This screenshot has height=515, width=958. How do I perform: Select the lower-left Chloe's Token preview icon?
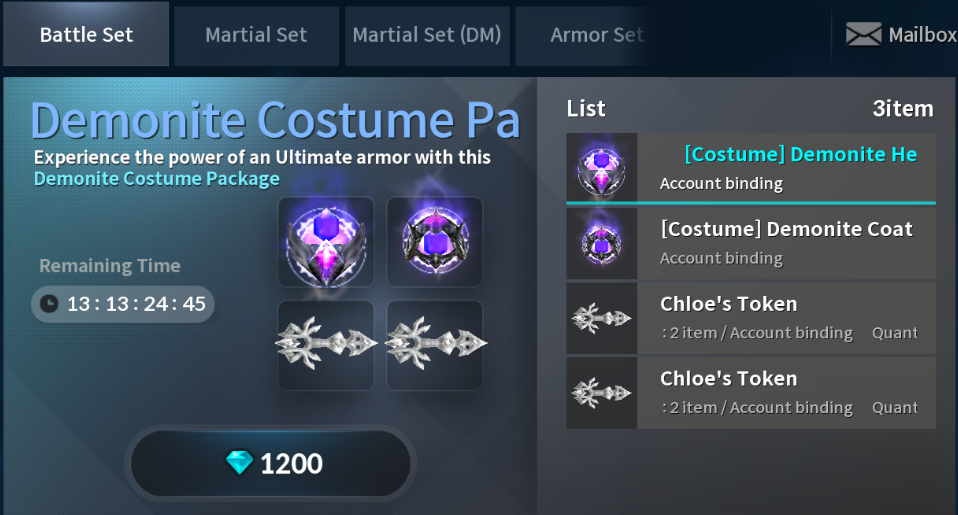[326, 345]
